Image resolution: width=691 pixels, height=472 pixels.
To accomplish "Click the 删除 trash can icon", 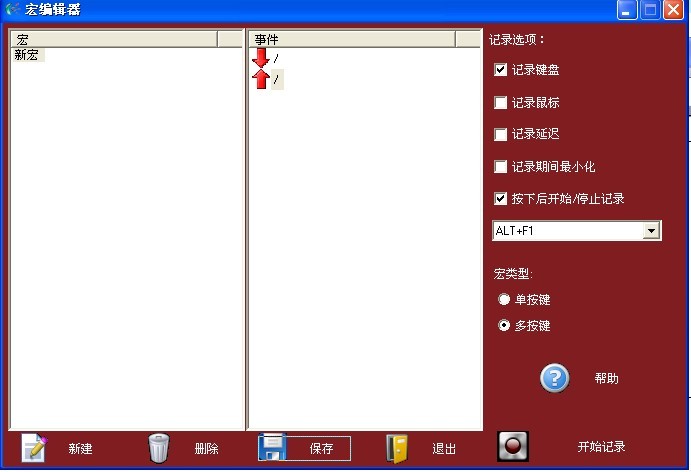I will [159, 448].
